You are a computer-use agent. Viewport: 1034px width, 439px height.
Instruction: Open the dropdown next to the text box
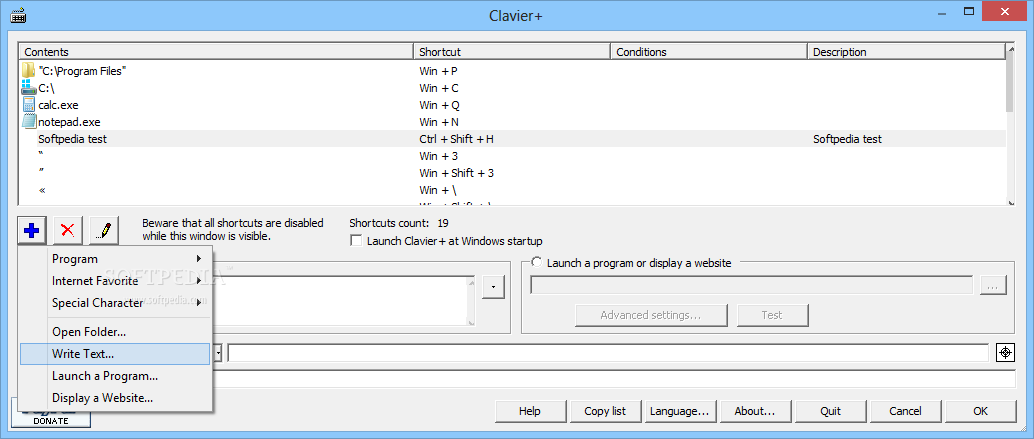tap(493, 287)
